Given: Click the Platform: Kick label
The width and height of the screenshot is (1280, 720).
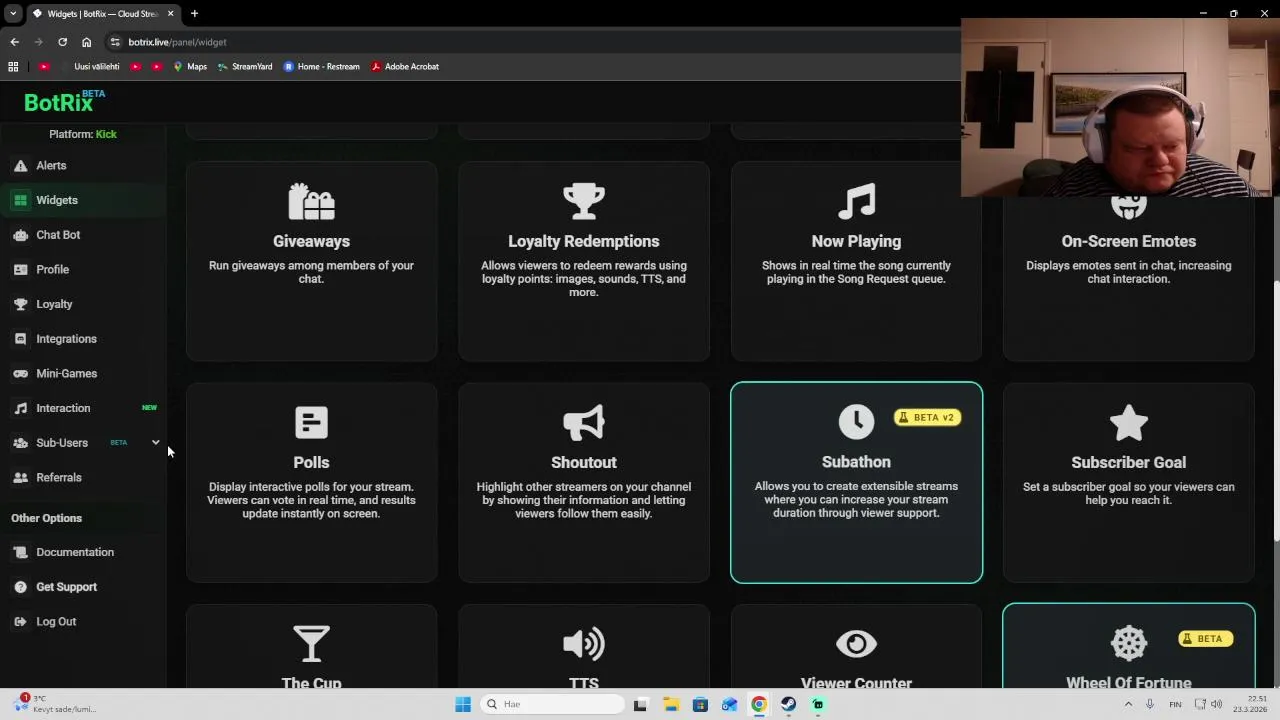Looking at the screenshot, I should tap(83, 134).
